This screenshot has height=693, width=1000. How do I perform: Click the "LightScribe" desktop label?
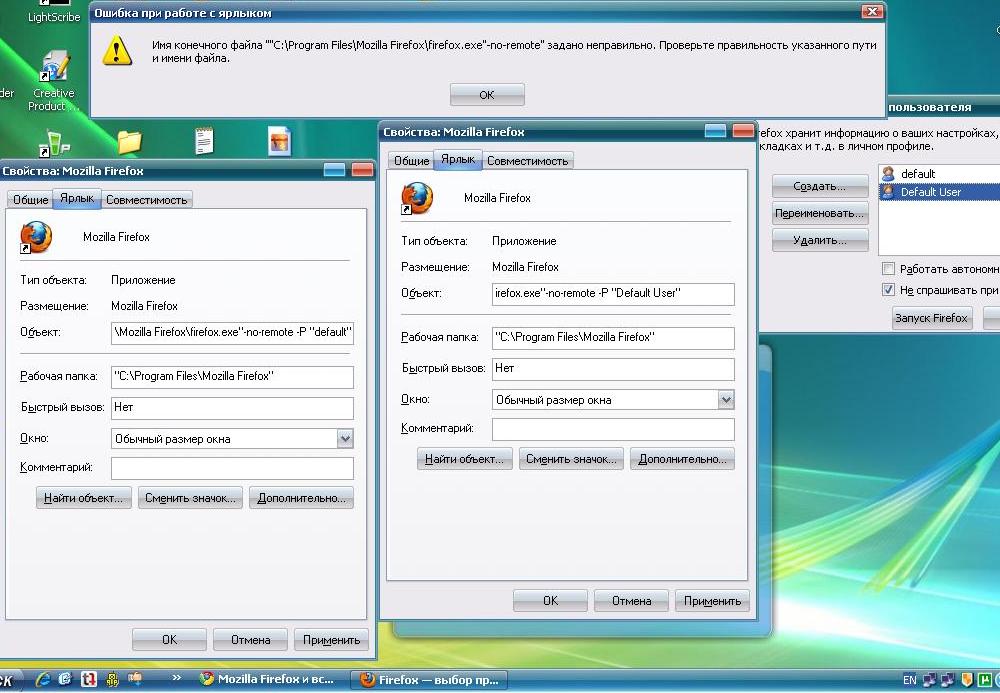pyautogui.click(x=54, y=17)
